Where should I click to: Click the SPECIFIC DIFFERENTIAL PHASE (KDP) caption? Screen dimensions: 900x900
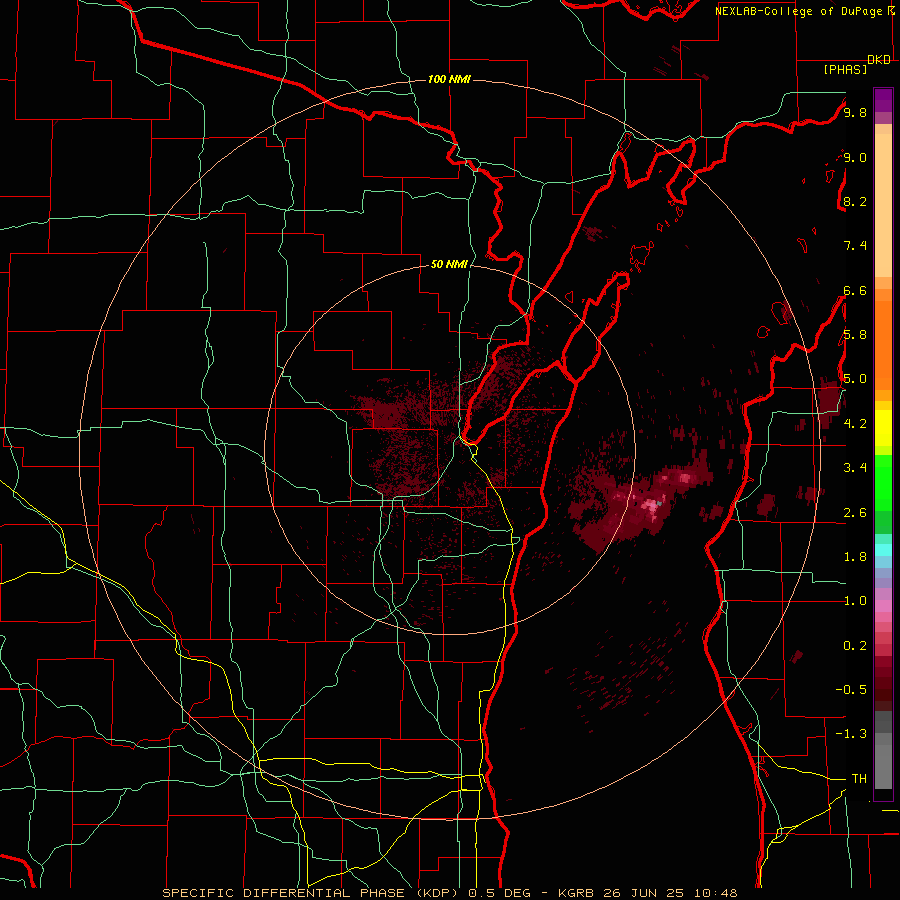(313, 893)
